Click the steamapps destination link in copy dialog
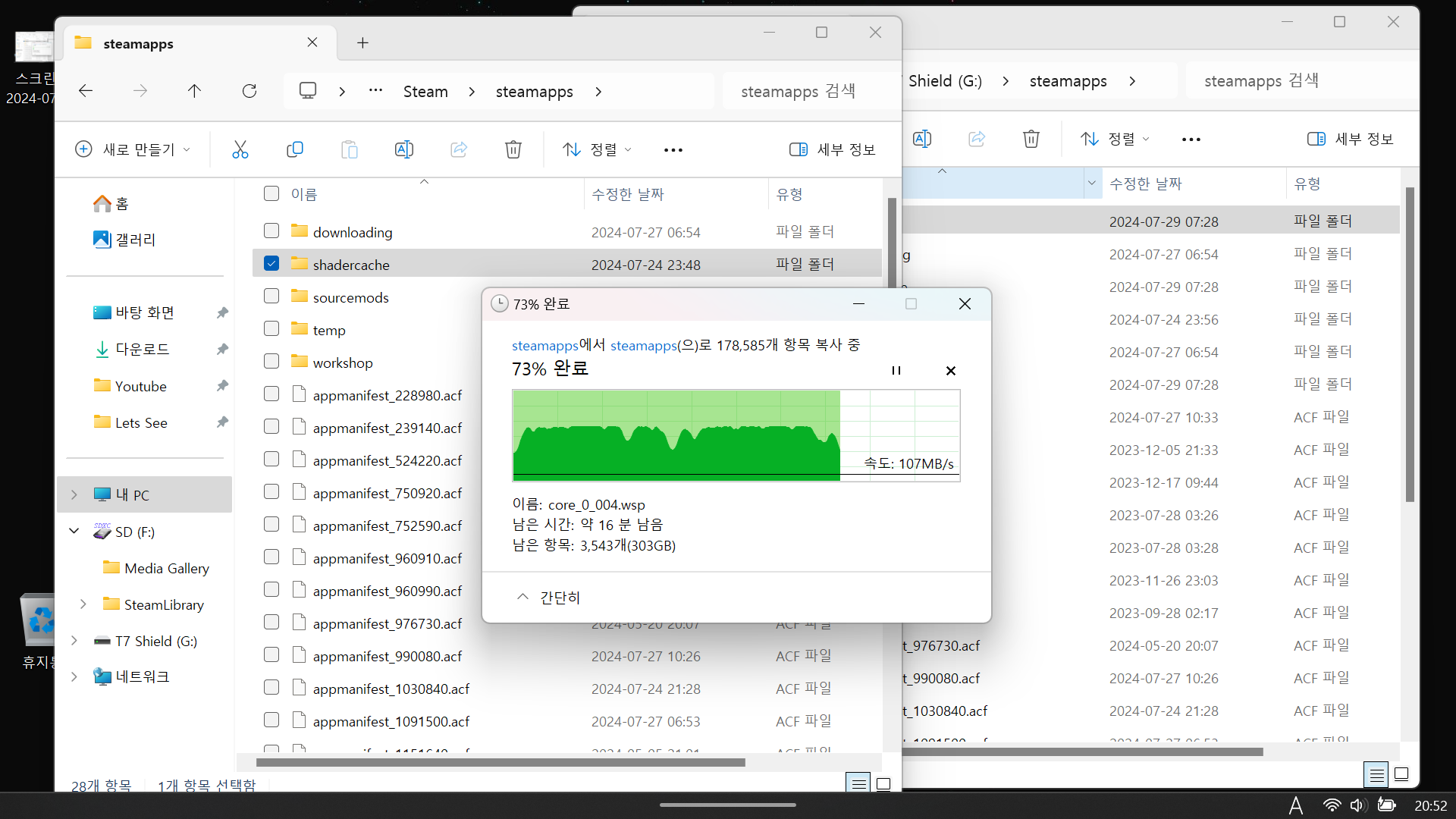The image size is (1456, 819). (x=643, y=345)
